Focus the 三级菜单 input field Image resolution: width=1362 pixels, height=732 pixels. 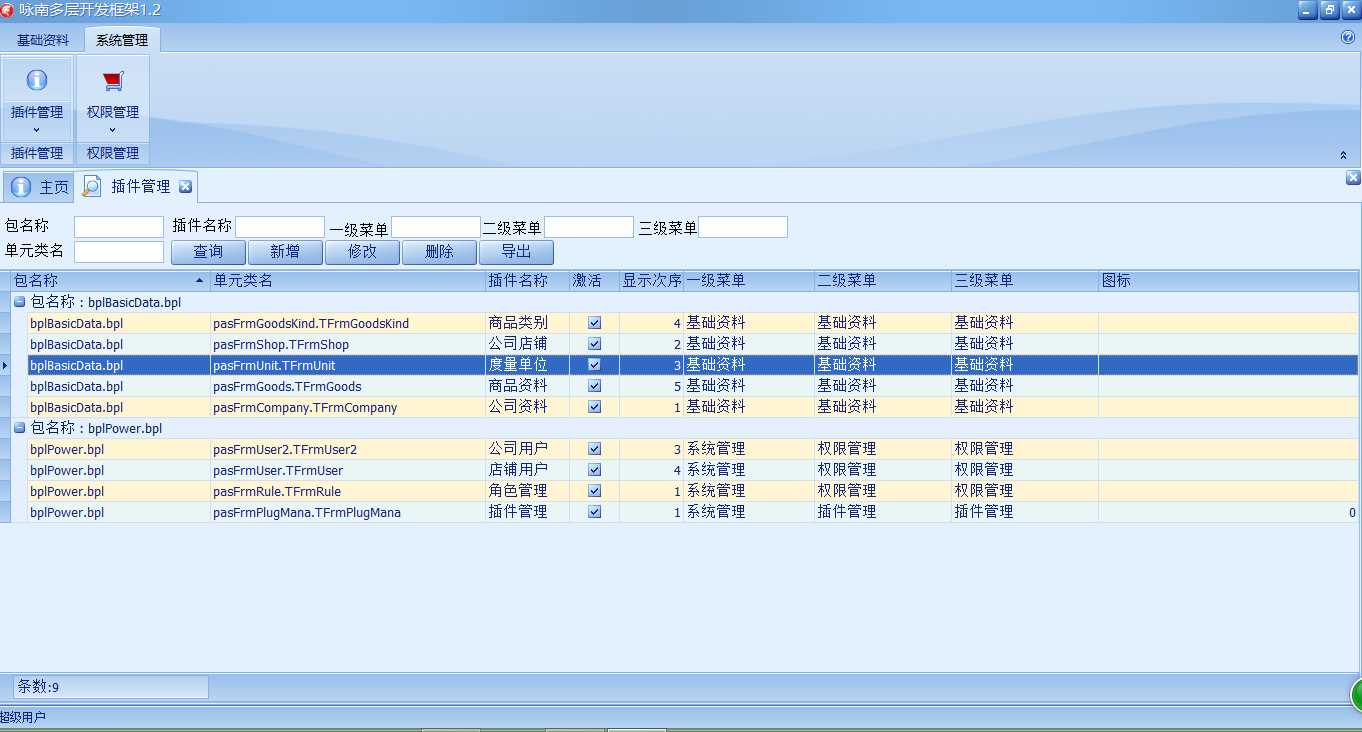(743, 227)
